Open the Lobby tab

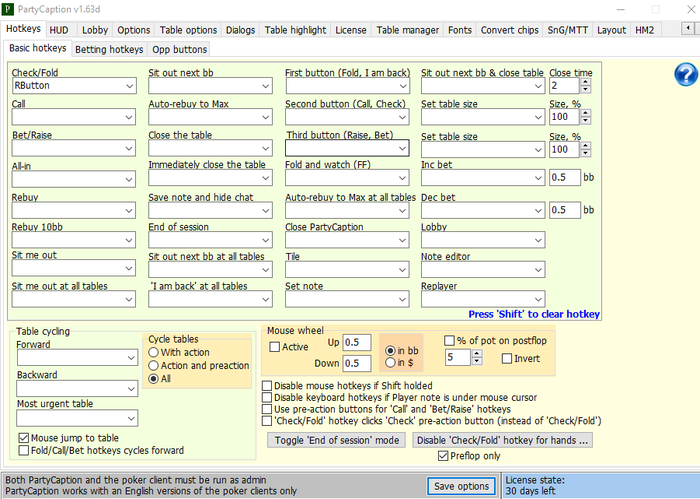95,30
